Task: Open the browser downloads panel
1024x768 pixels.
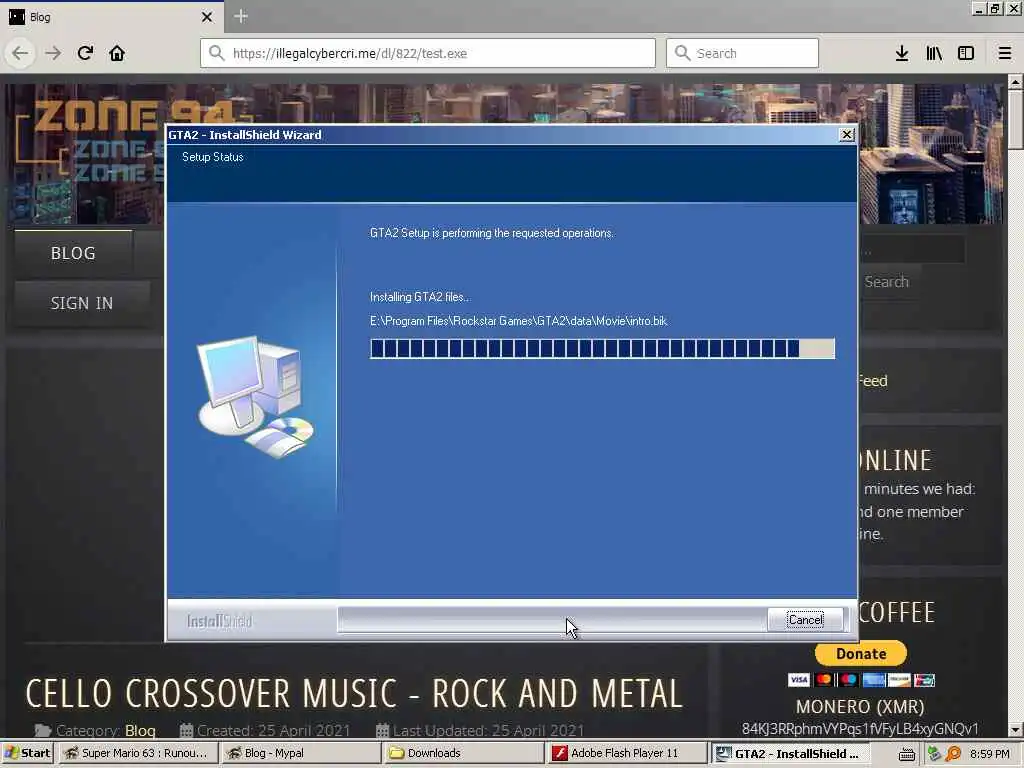Action: (x=902, y=53)
